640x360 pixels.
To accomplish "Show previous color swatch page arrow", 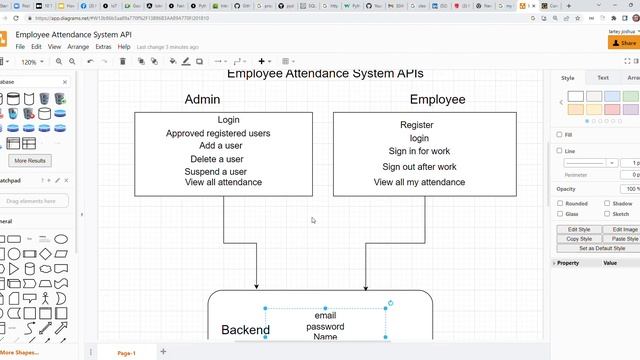I will coord(561,102).
